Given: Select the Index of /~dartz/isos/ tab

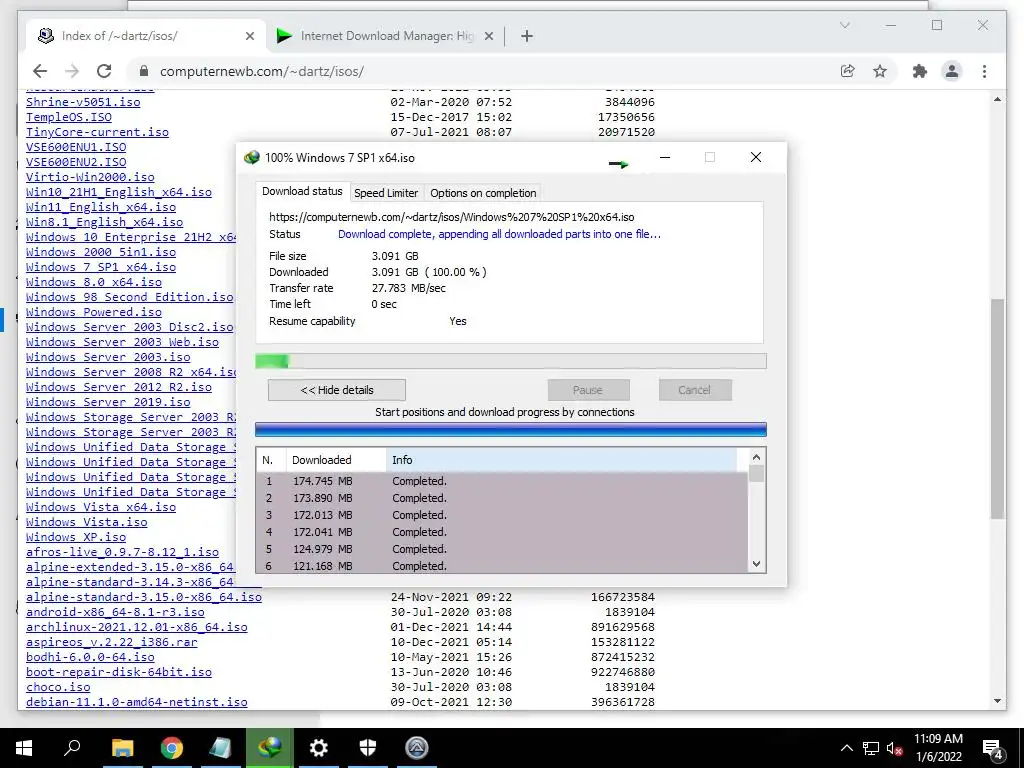Looking at the screenshot, I should click(x=146, y=36).
